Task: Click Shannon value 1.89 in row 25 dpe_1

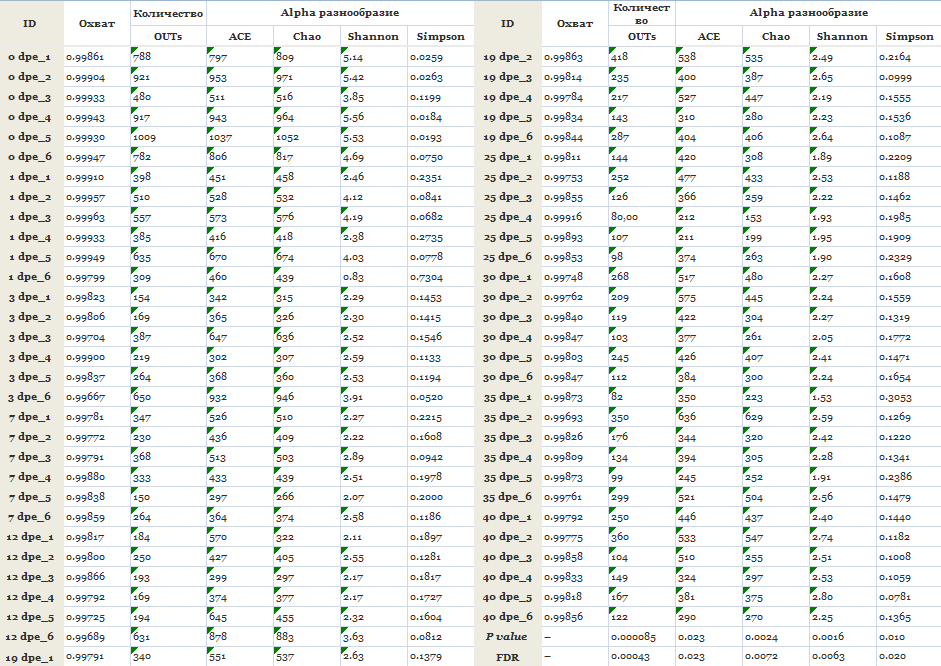Action: (x=822, y=157)
